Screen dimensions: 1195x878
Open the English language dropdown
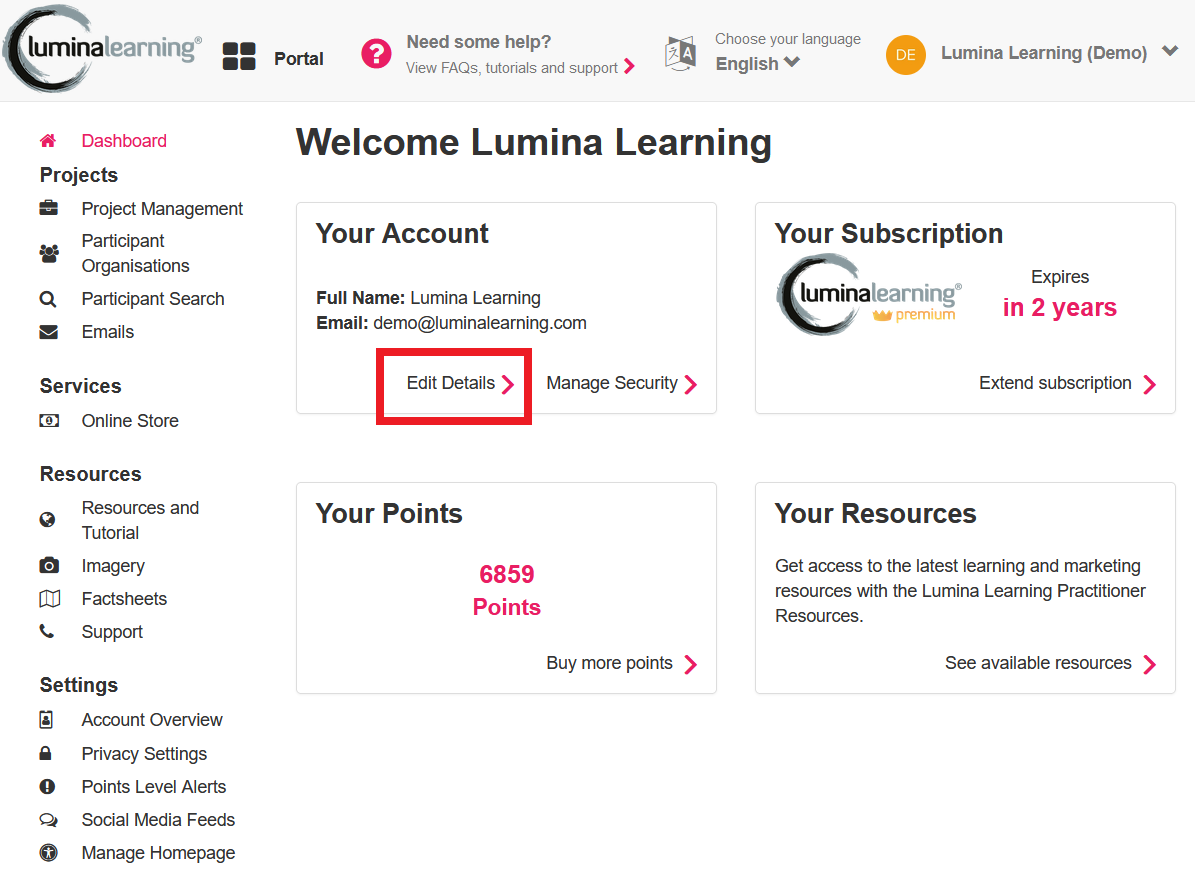(758, 63)
